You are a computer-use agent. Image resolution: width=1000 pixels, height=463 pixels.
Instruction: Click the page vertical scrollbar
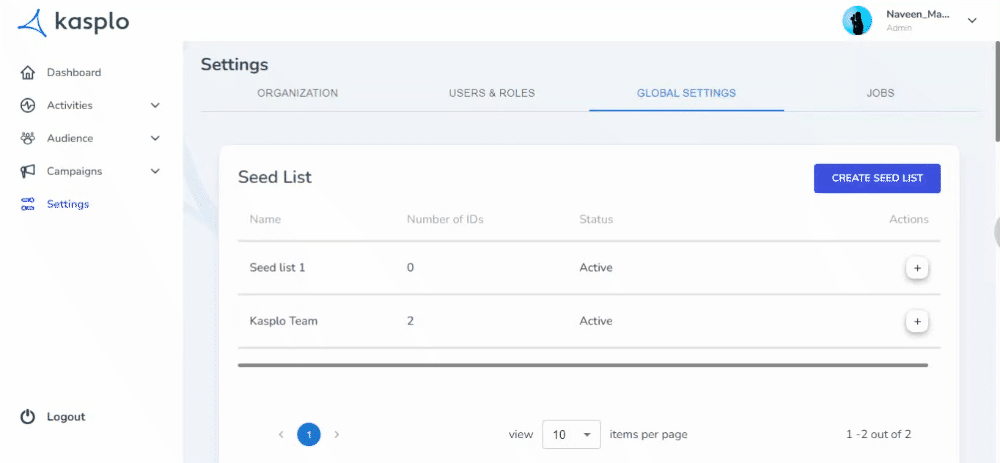997,90
